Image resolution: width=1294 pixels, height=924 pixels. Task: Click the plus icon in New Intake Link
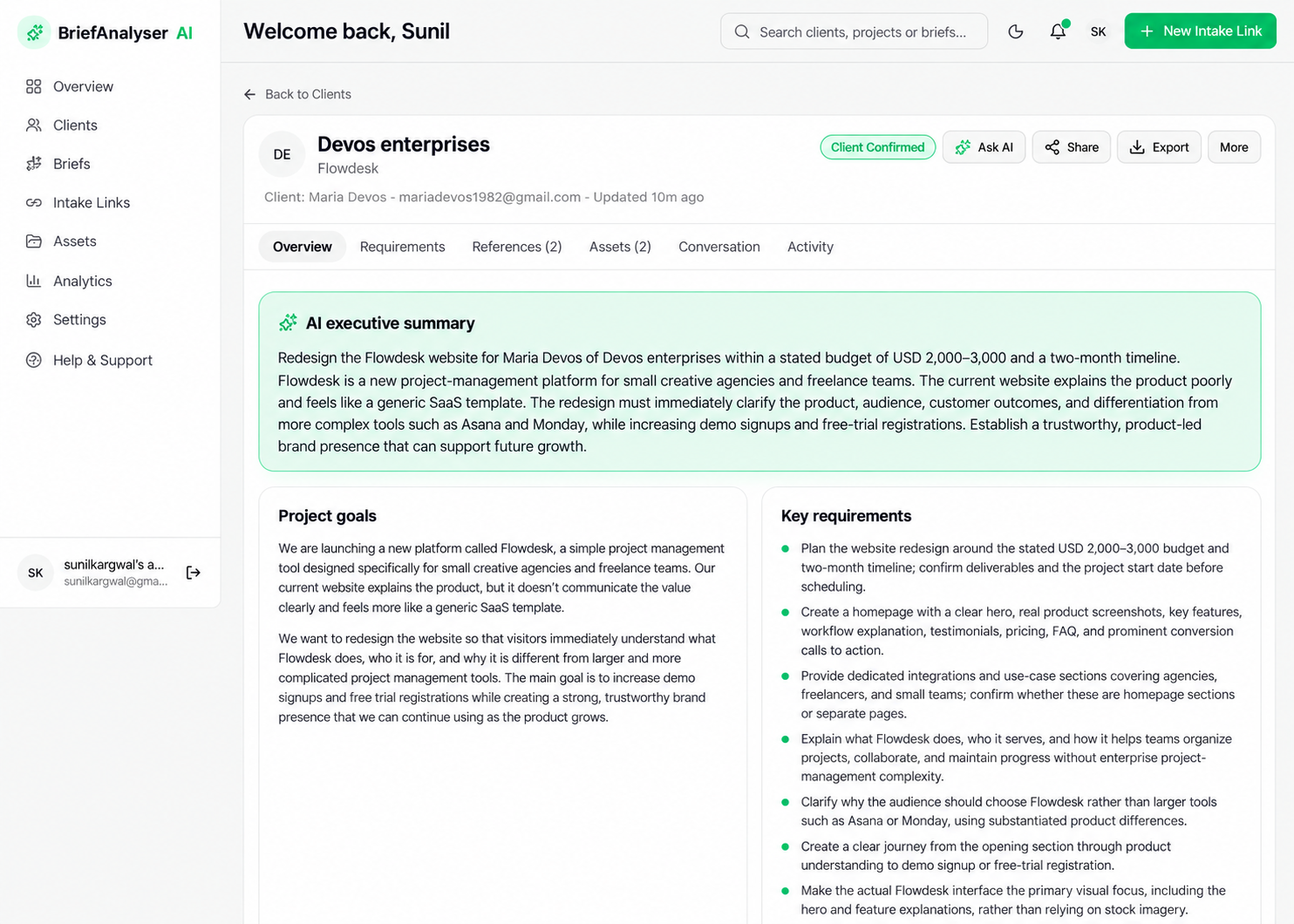click(1148, 31)
